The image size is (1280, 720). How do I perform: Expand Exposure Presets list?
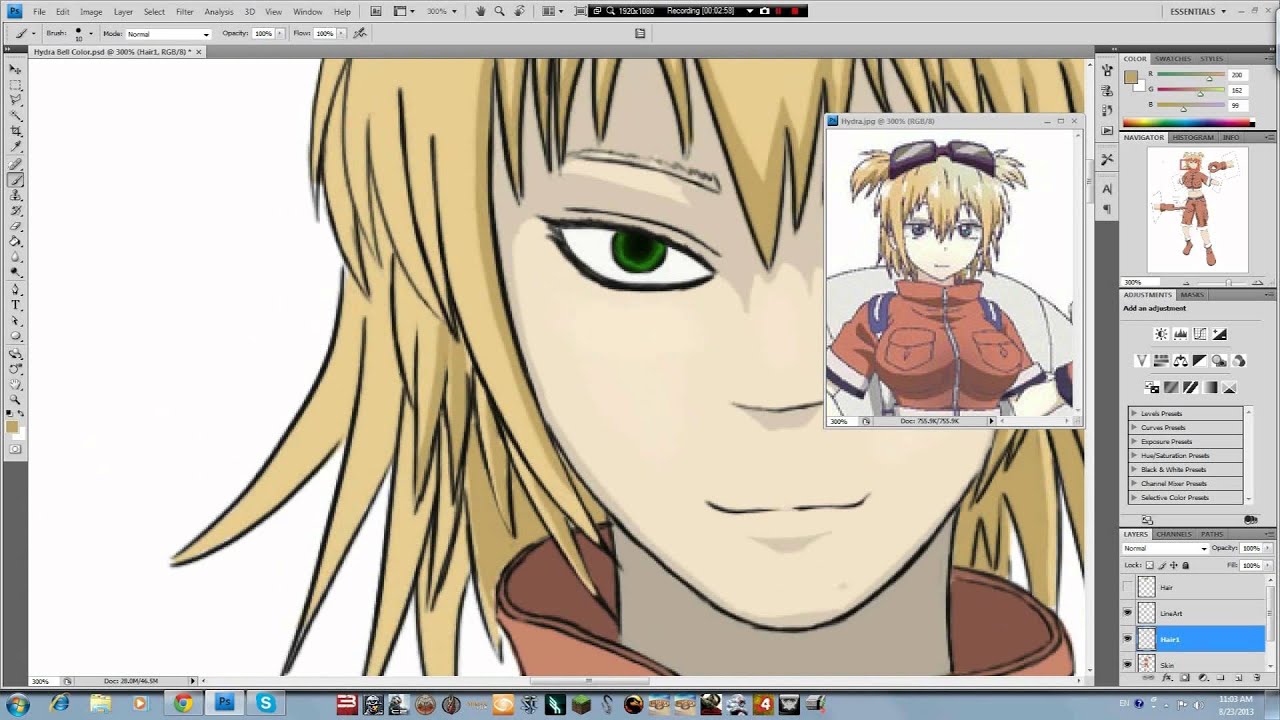coord(1134,441)
